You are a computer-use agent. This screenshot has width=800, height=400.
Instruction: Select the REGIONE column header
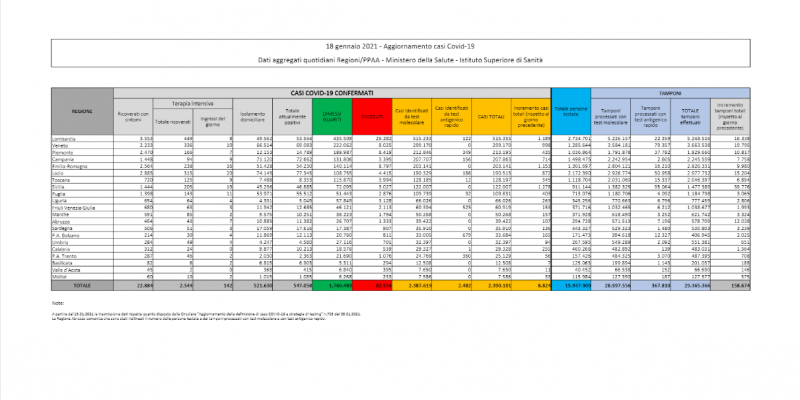point(82,111)
